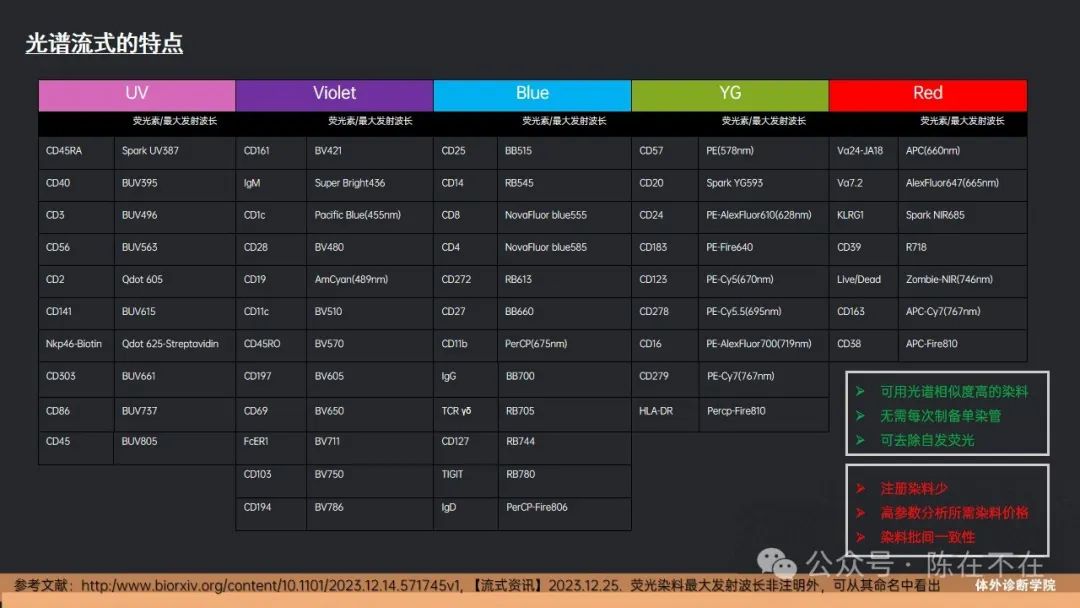Select the purple Violet header cell
Screen dimensions: 1080x608
click(x=334, y=94)
